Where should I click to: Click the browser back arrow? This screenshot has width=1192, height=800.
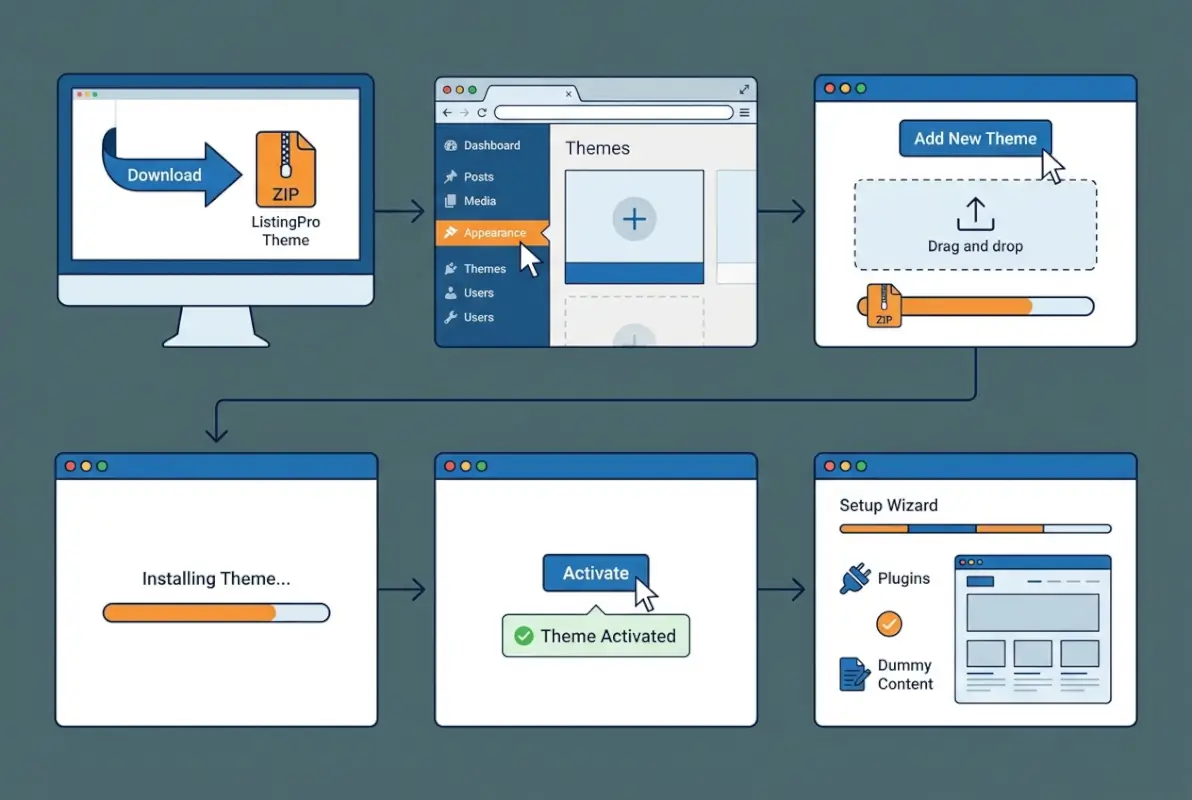coord(447,113)
